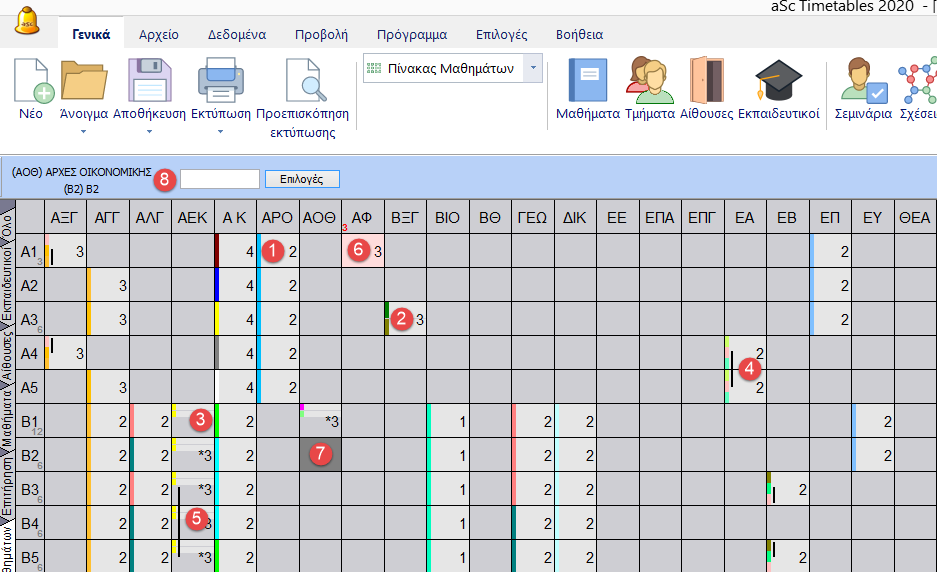Expand the arrow below Αποθήκευση
The height and width of the screenshot is (572, 937).
[x=150, y=131]
